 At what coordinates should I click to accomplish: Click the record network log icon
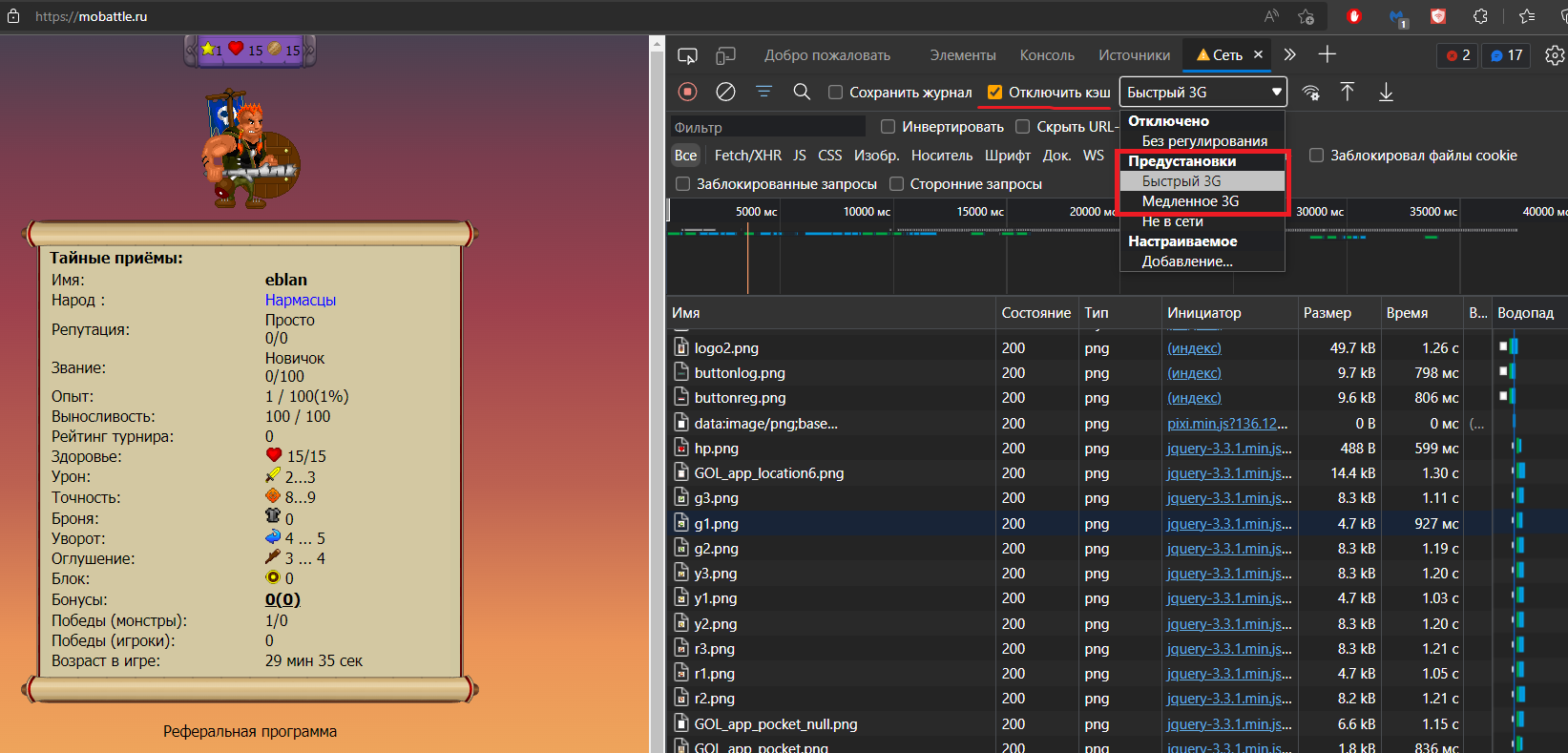687,92
